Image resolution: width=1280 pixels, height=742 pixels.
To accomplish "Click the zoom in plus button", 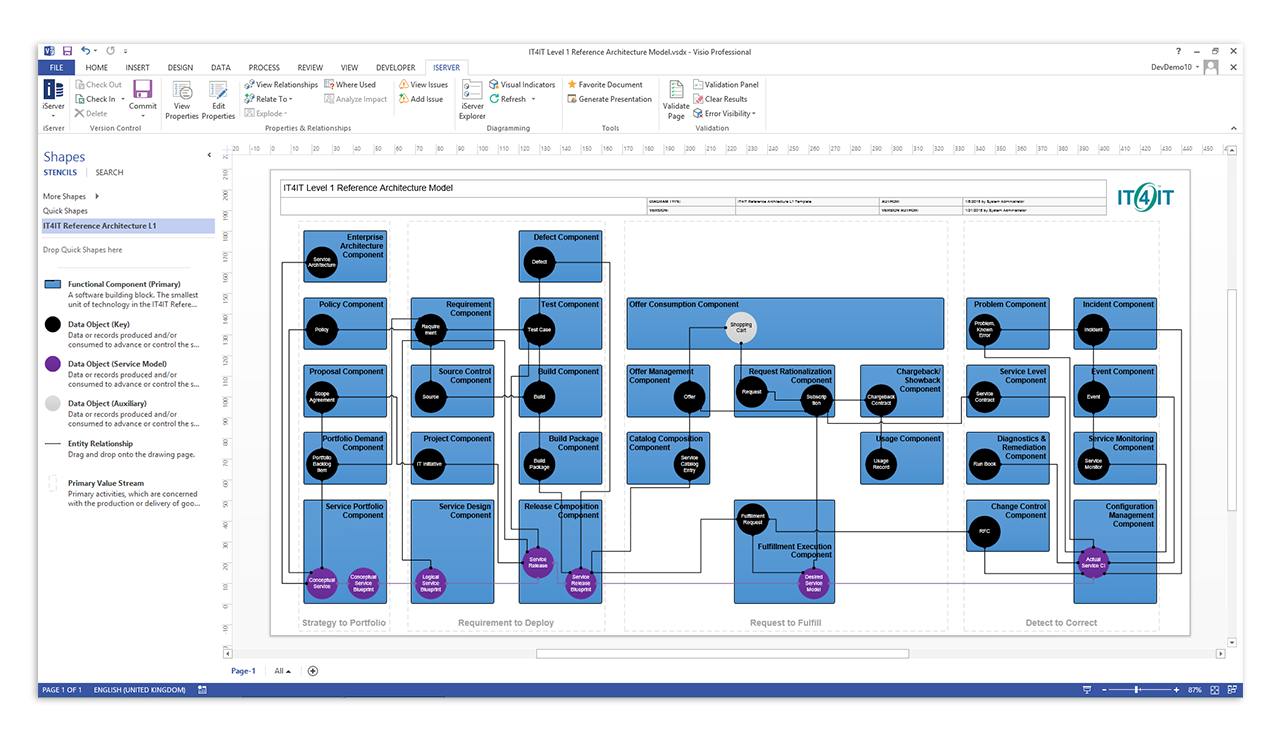I will pyautogui.click(x=1175, y=690).
